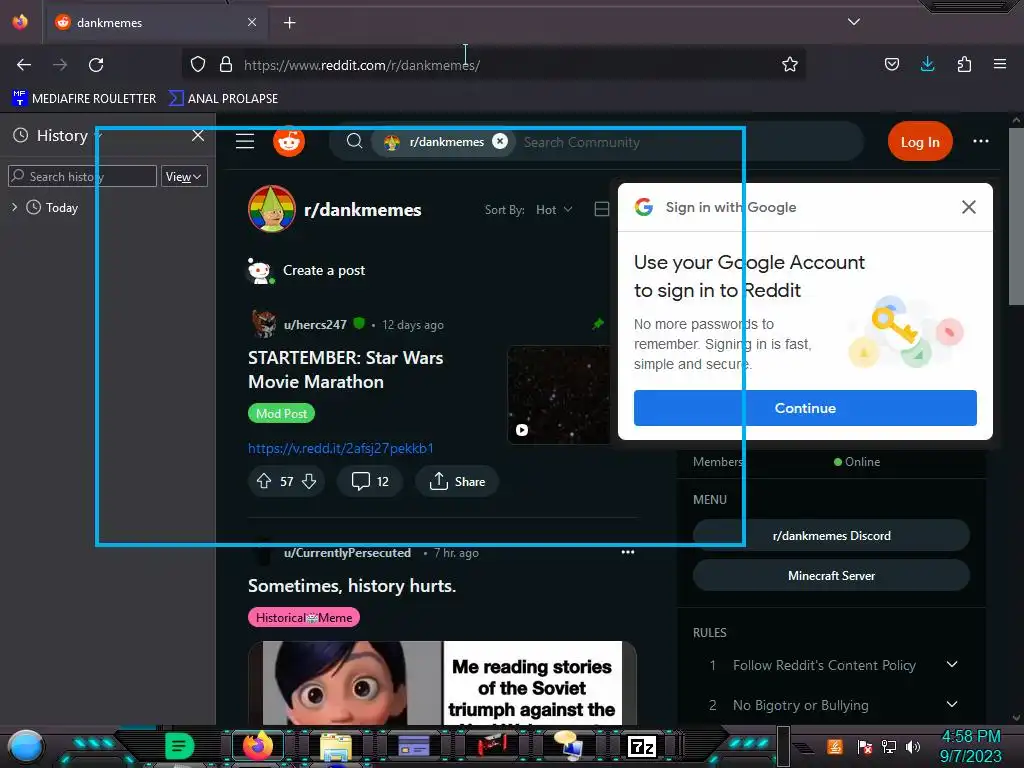Select the Mod Post flair
Image resolution: width=1024 pixels, height=768 pixels.
coord(281,413)
